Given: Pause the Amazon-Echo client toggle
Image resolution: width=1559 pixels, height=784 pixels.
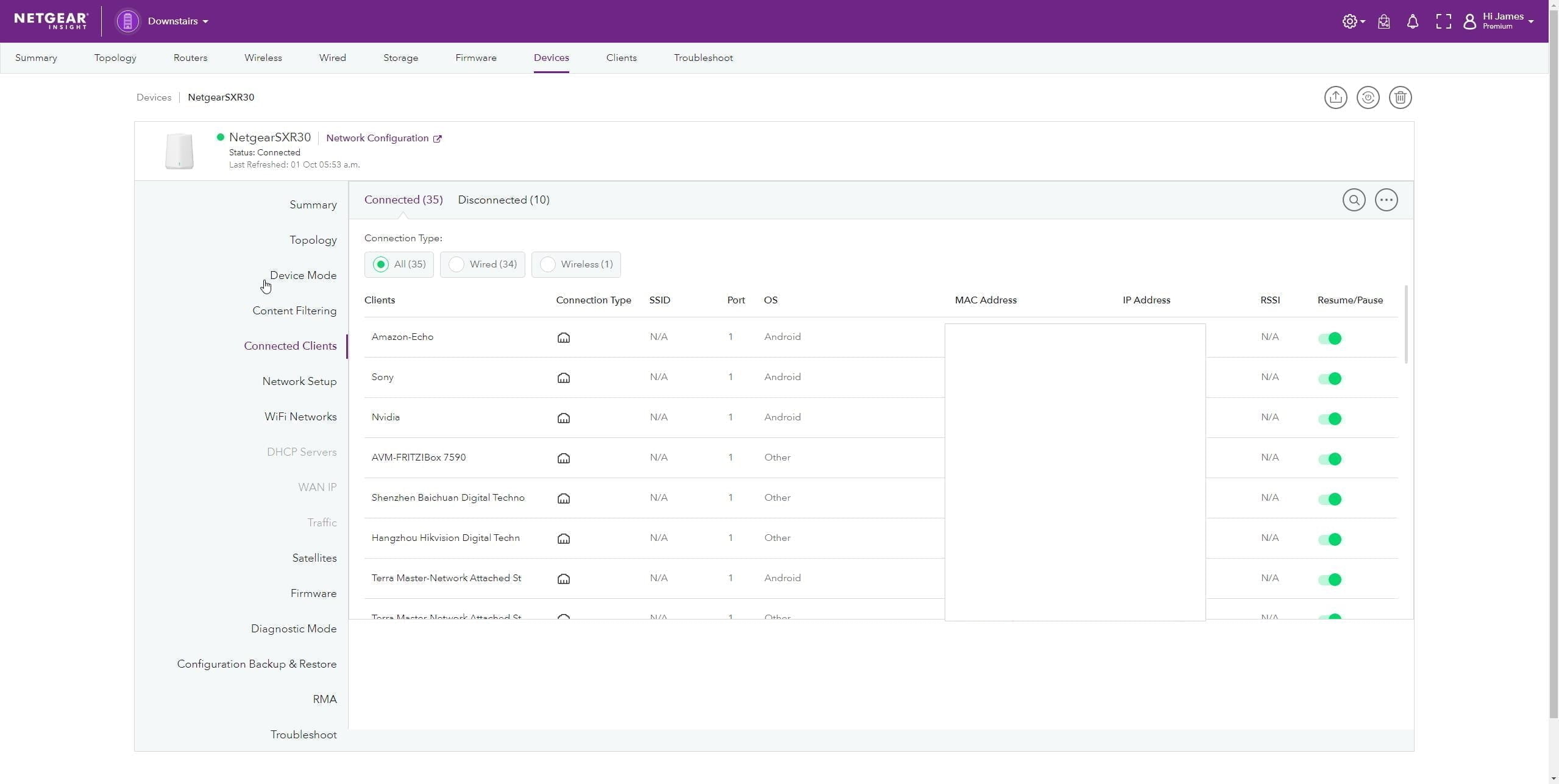Looking at the screenshot, I should coord(1330,338).
